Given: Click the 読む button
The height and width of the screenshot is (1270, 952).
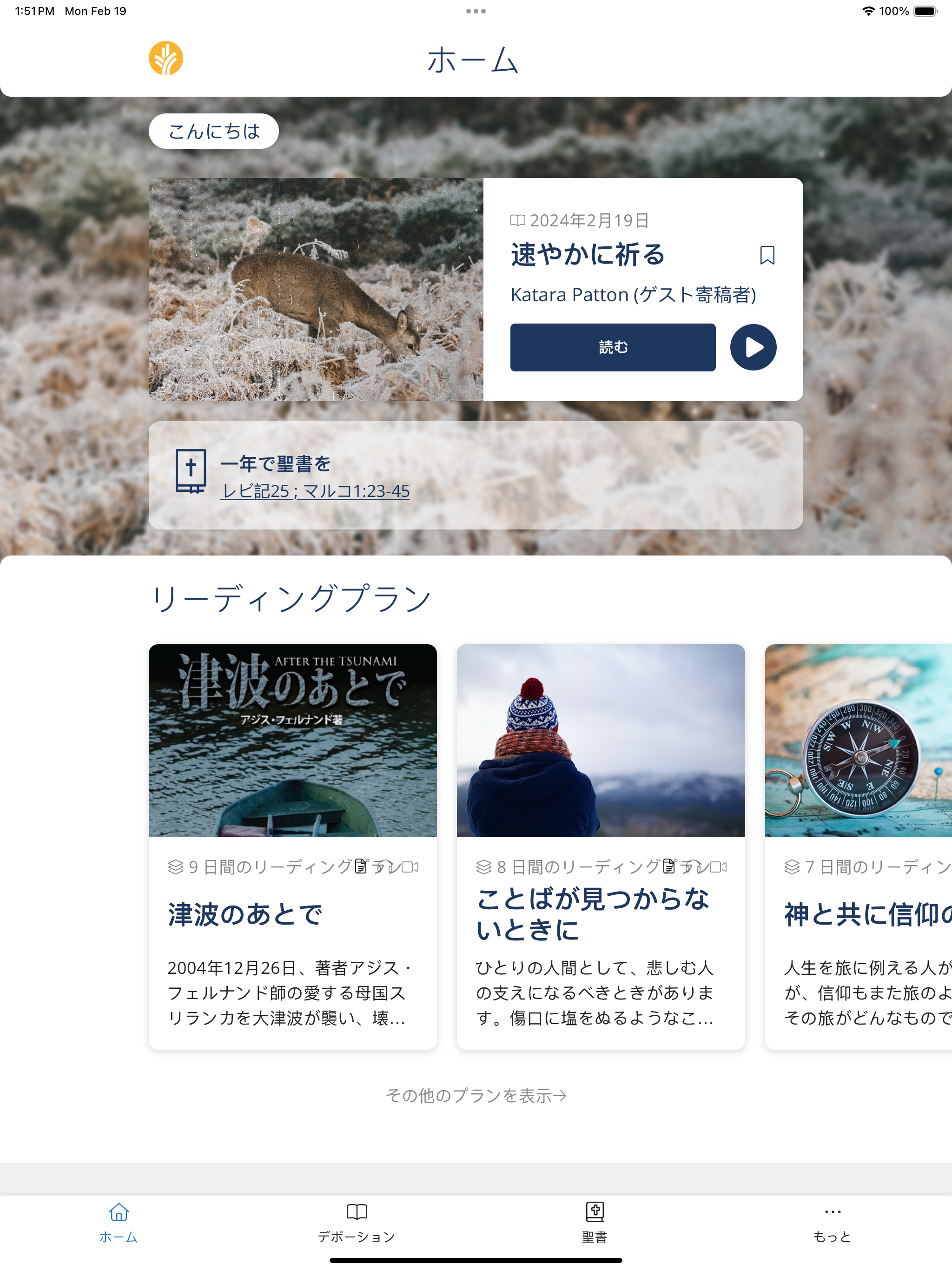Looking at the screenshot, I should tap(613, 347).
